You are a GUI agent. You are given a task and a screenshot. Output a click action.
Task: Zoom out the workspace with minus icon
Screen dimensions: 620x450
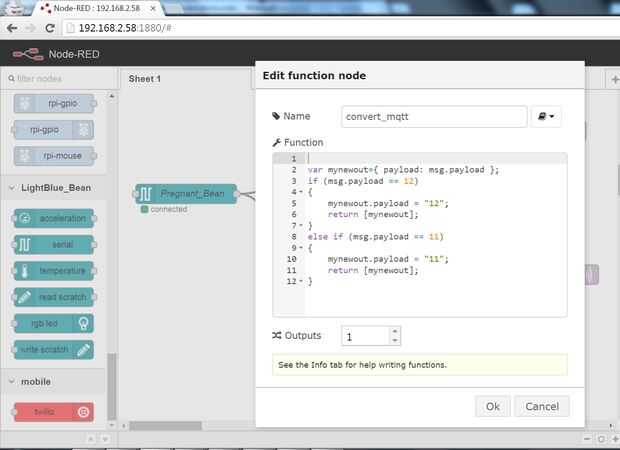[587, 439]
